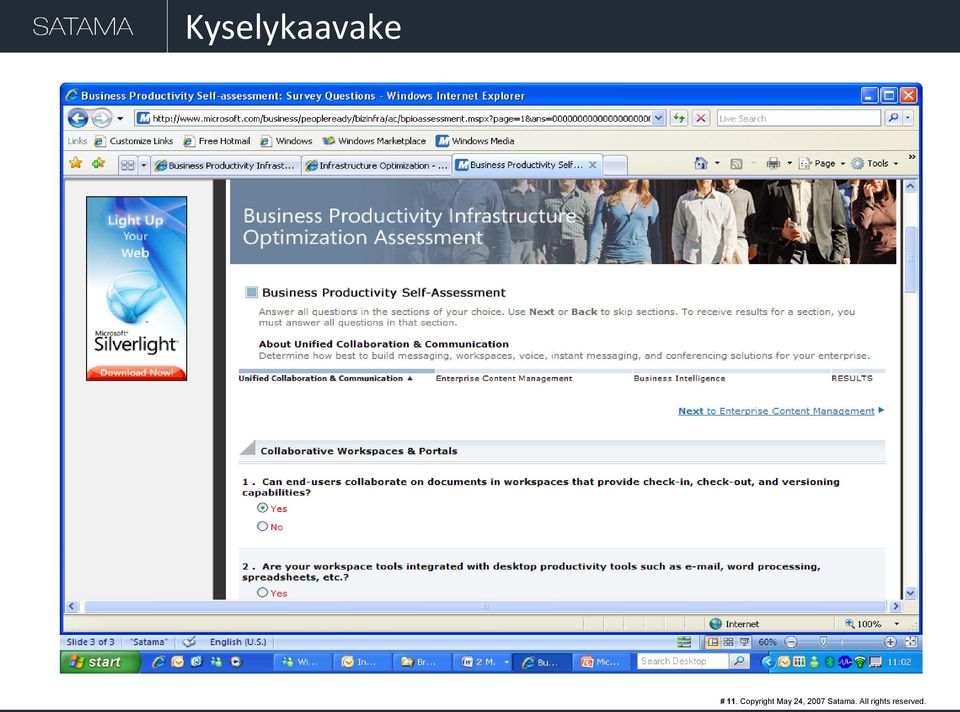
Task: Switch to Business Productivity Infrast... tab
Action: pyautogui.click(x=226, y=165)
